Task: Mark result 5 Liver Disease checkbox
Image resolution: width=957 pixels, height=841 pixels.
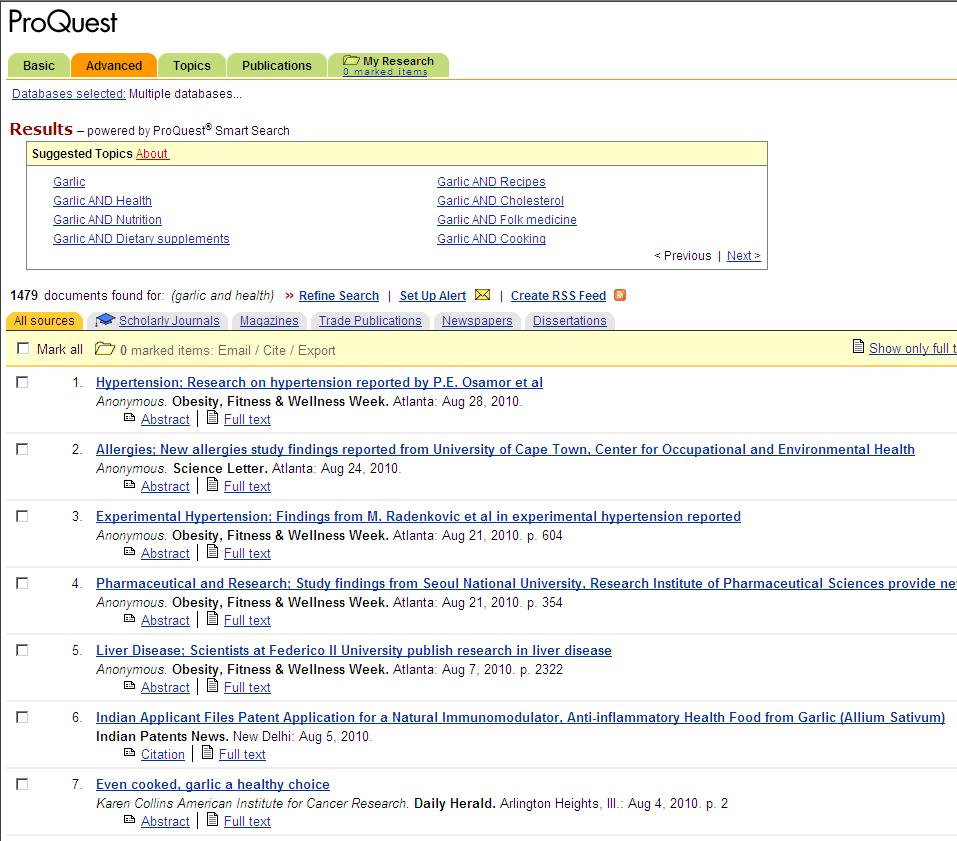Action: coord(22,650)
